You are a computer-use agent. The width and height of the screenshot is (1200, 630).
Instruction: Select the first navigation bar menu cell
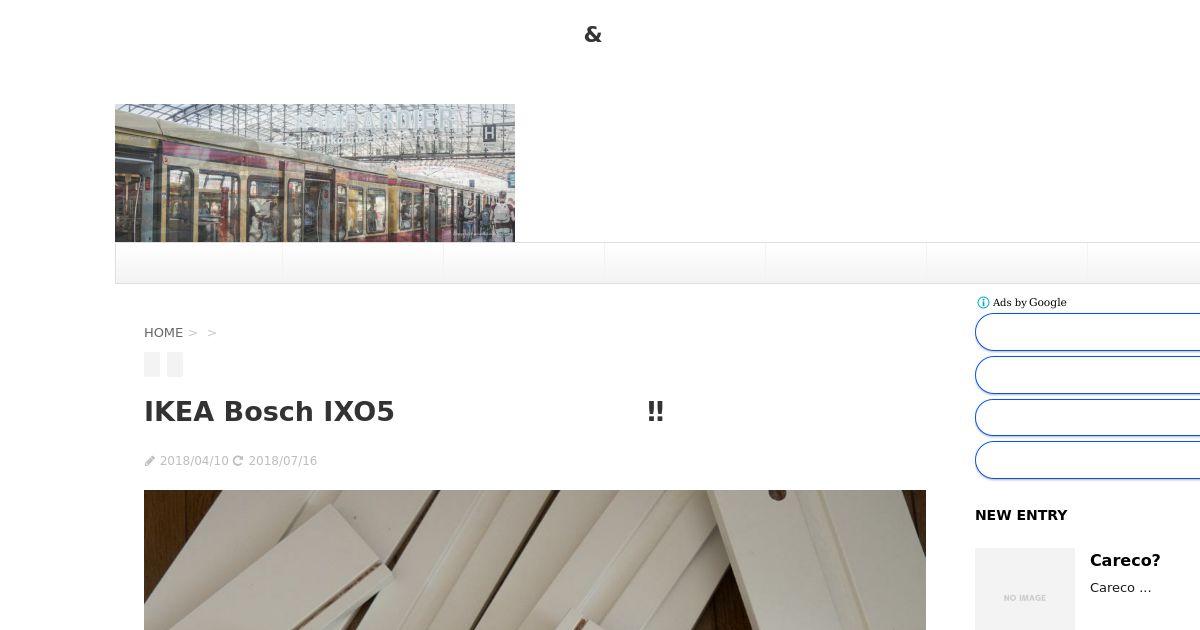point(199,263)
